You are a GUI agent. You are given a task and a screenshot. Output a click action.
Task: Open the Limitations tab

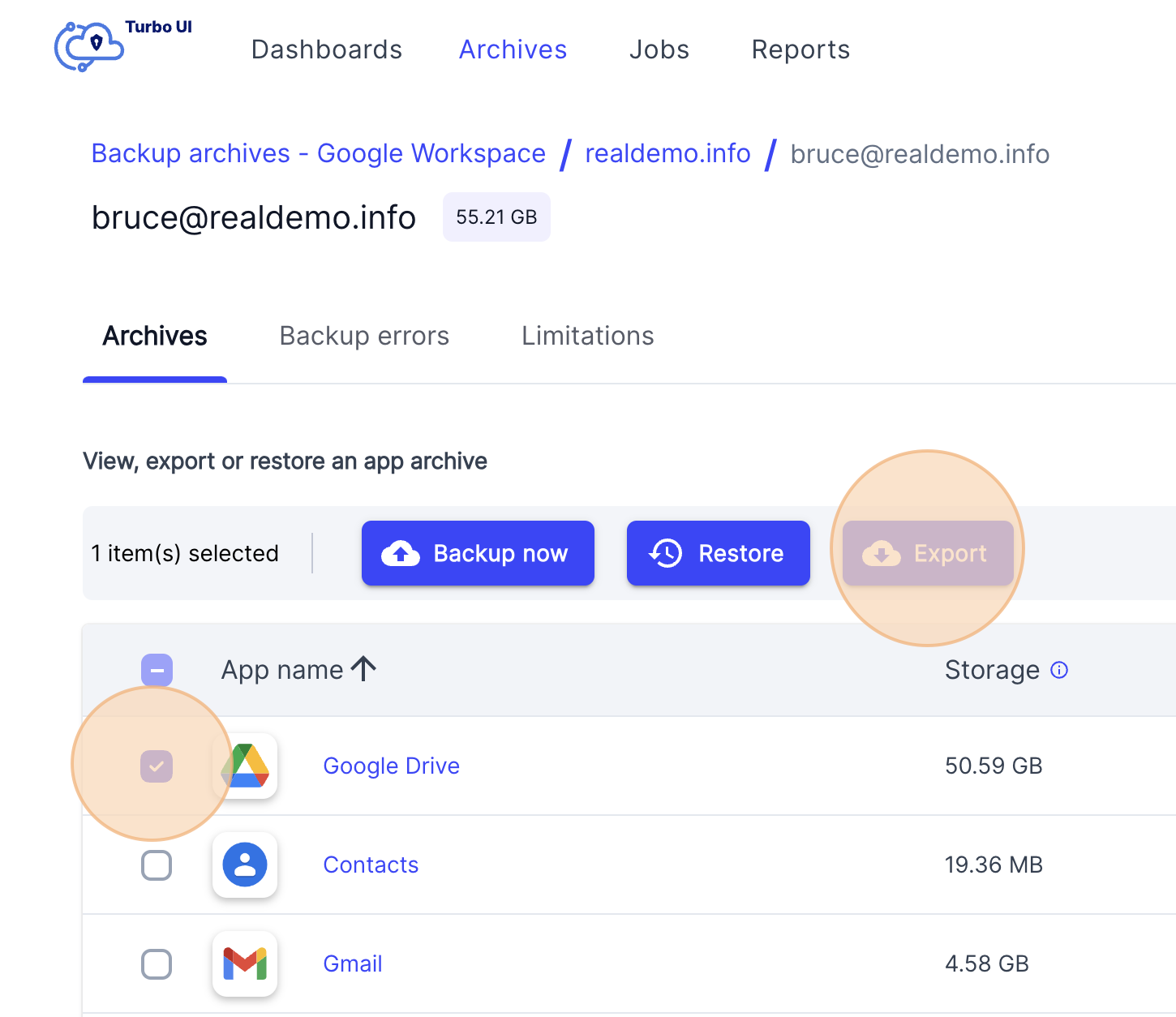[587, 336]
